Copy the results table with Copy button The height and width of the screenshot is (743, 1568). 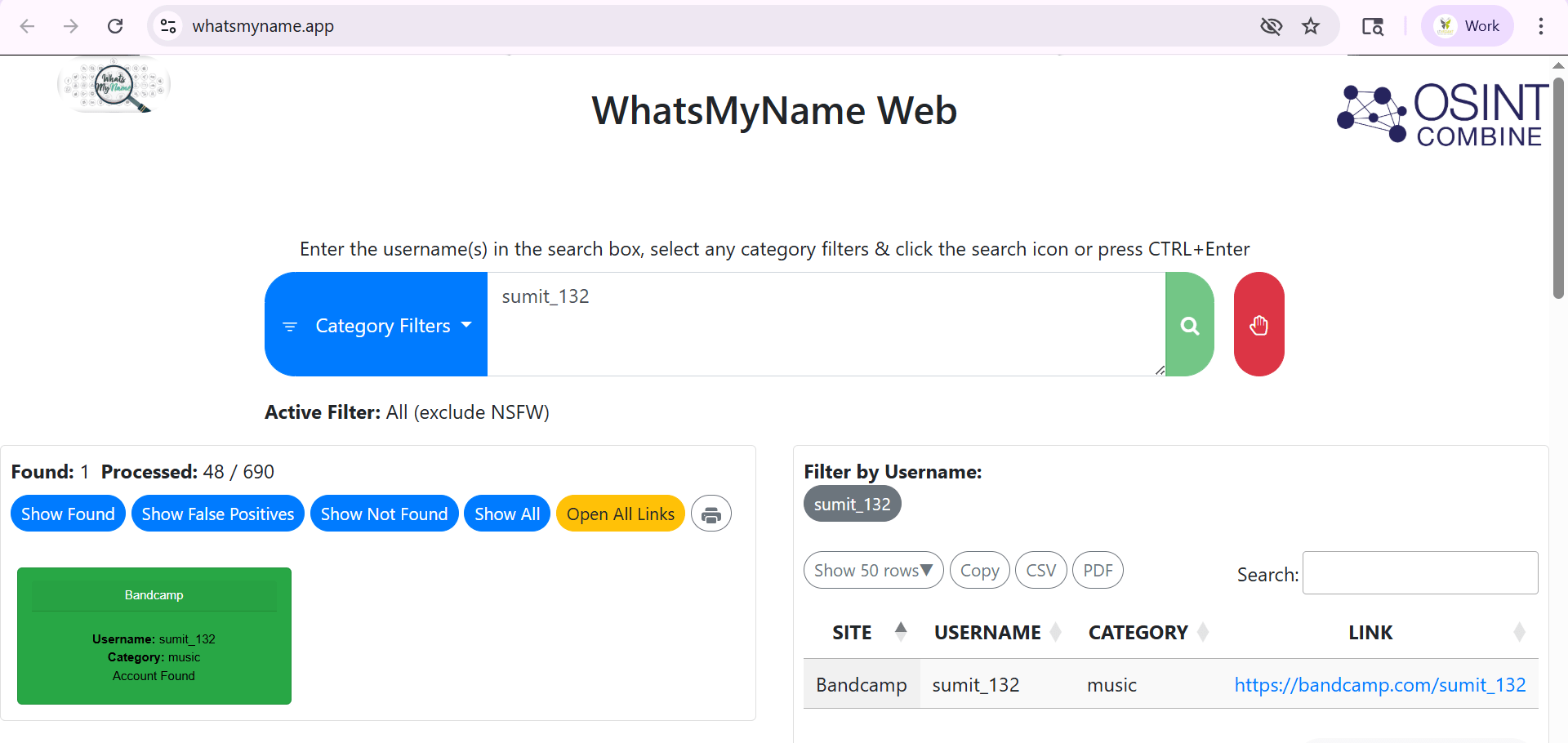click(x=980, y=570)
